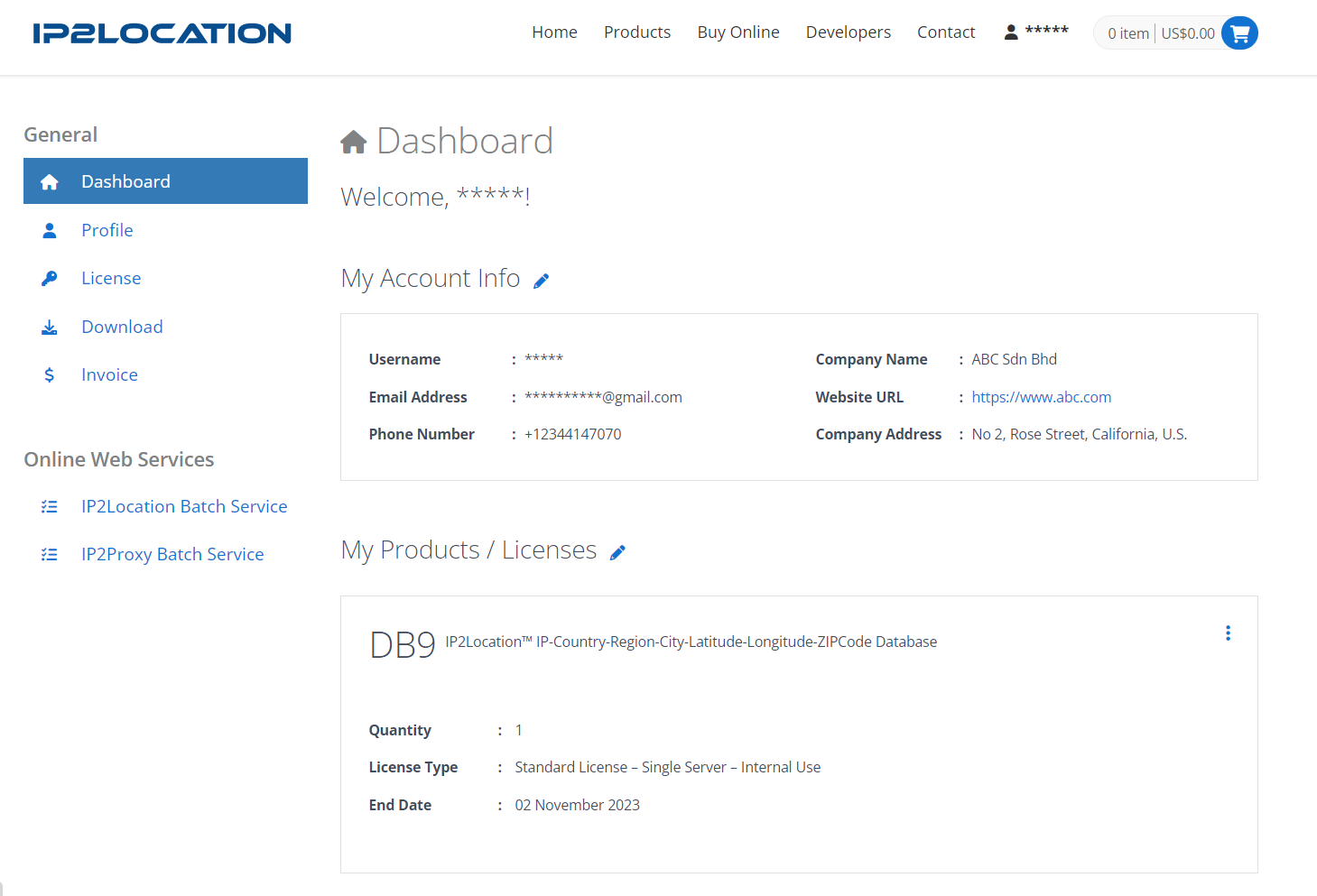
Task: Click the key icon for License
Action: tap(50, 279)
